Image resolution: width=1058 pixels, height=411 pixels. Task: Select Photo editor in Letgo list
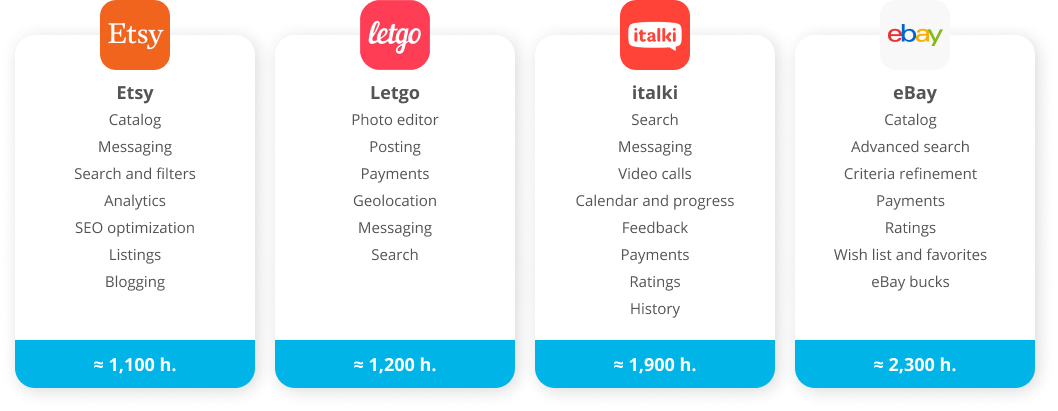click(395, 120)
